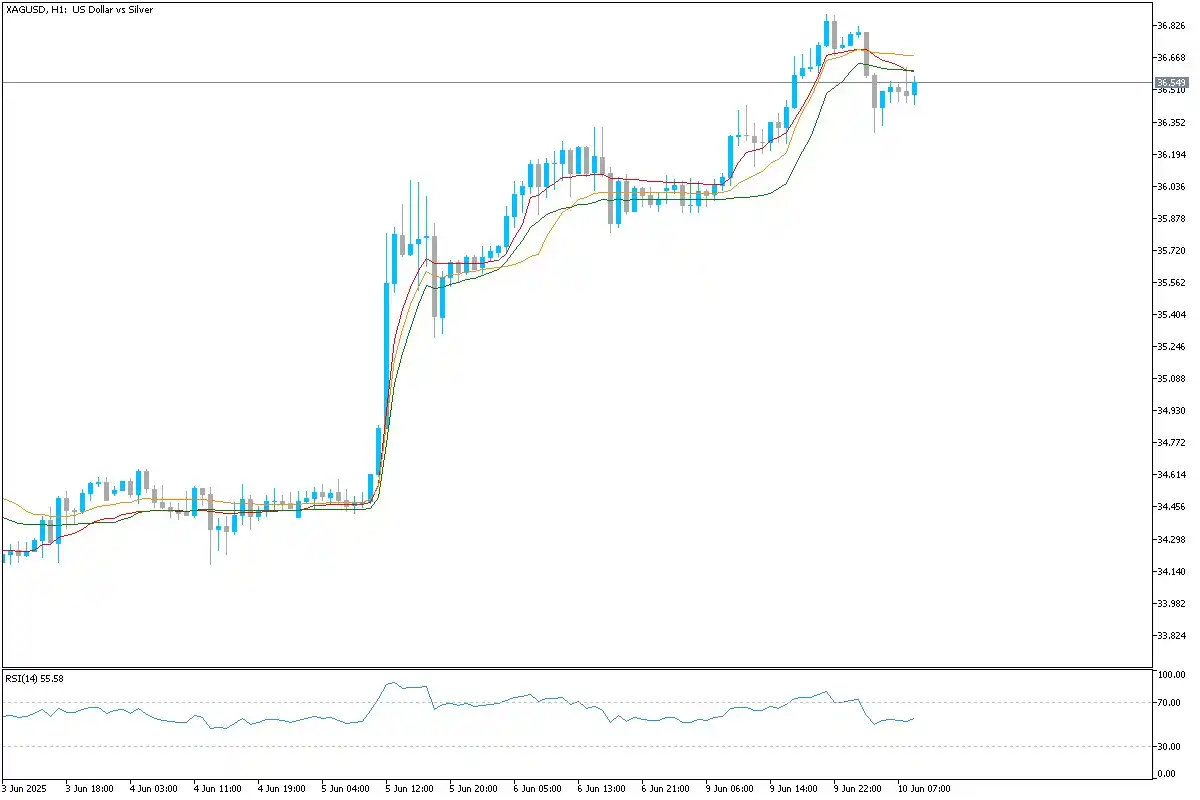Click the RSI 100.00 scale label

coord(1171,675)
